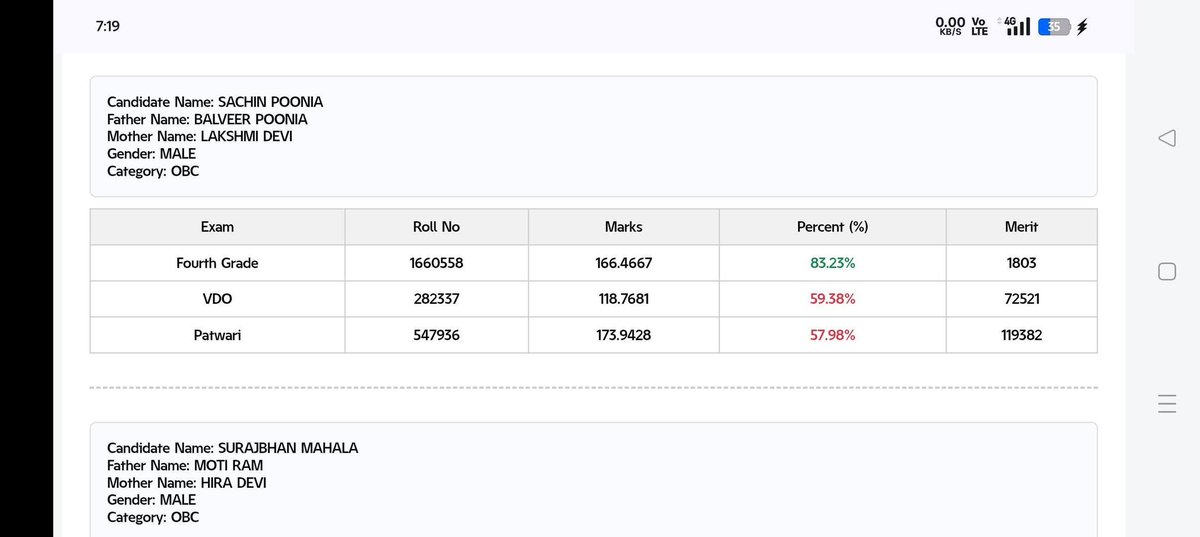Click marks value 118.7681
Image resolution: width=1200 pixels, height=537 pixels.
click(x=623, y=299)
